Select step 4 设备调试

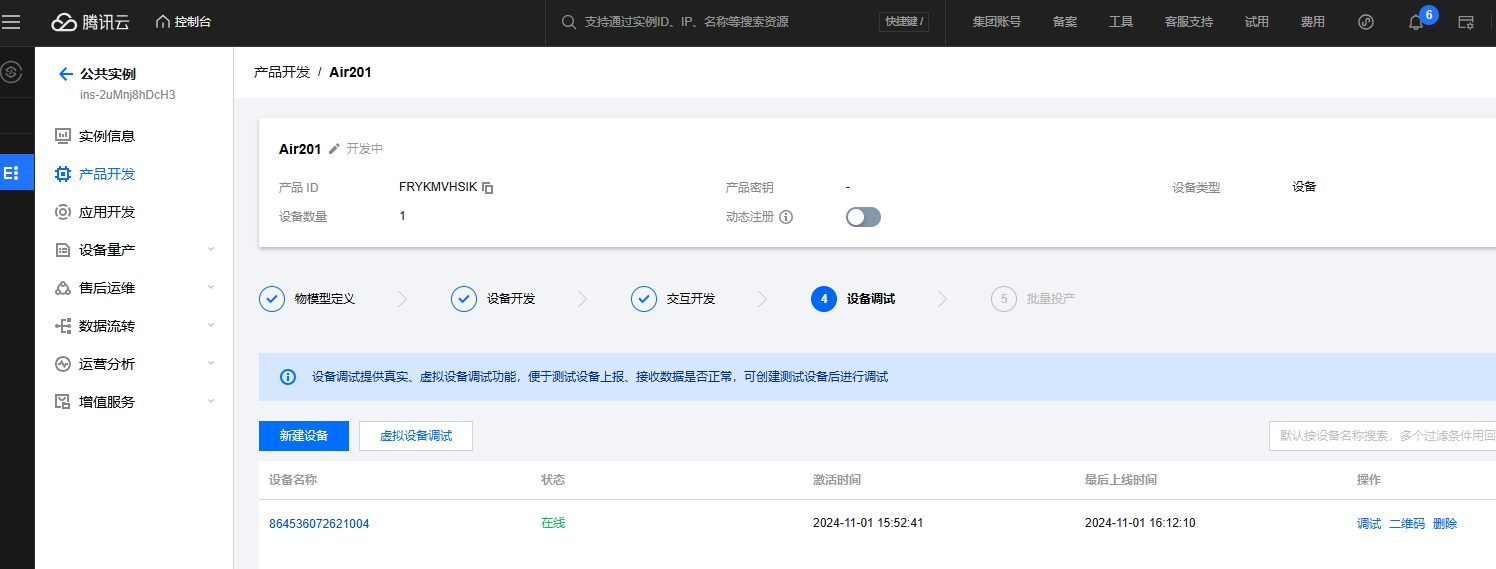pos(853,299)
